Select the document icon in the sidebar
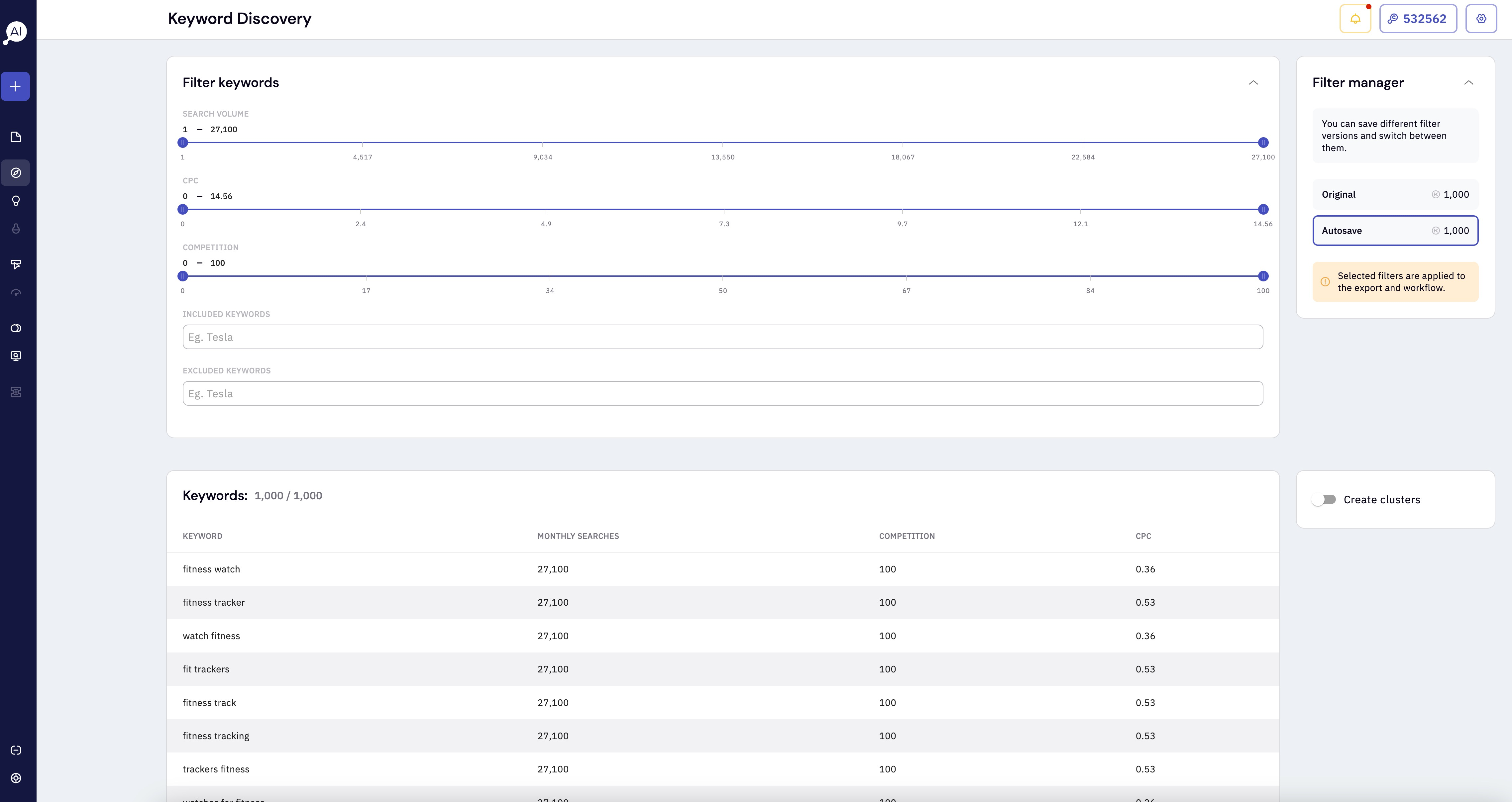This screenshot has width=1512, height=802. point(15,137)
